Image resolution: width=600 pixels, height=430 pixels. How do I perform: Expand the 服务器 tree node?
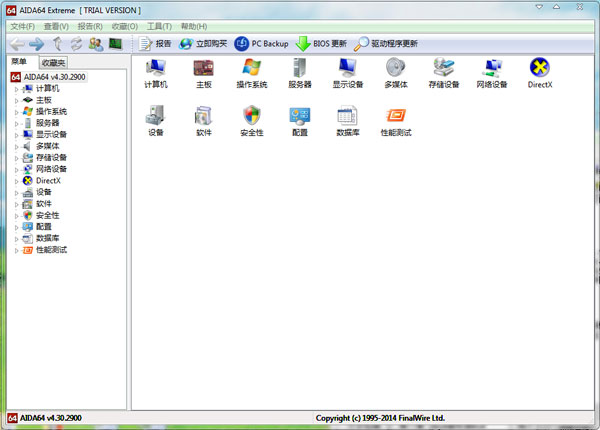click(16, 124)
